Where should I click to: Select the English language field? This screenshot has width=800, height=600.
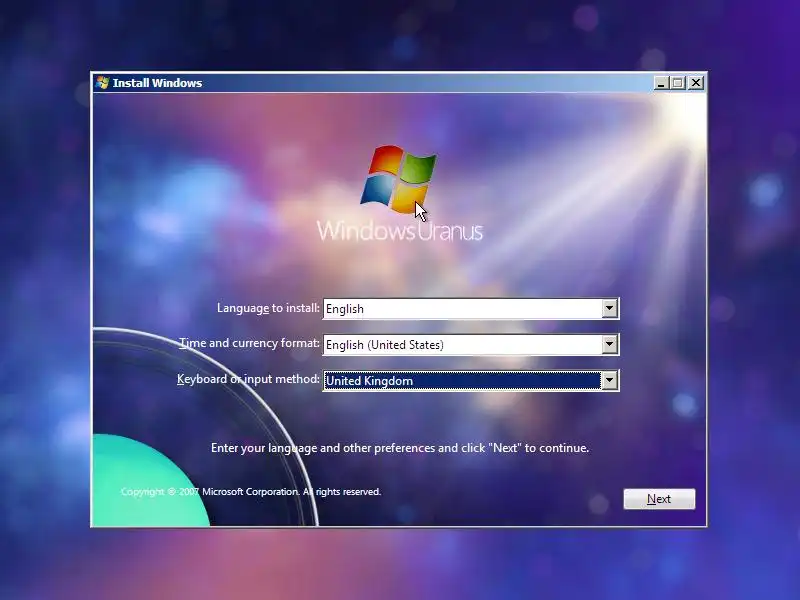pos(471,309)
